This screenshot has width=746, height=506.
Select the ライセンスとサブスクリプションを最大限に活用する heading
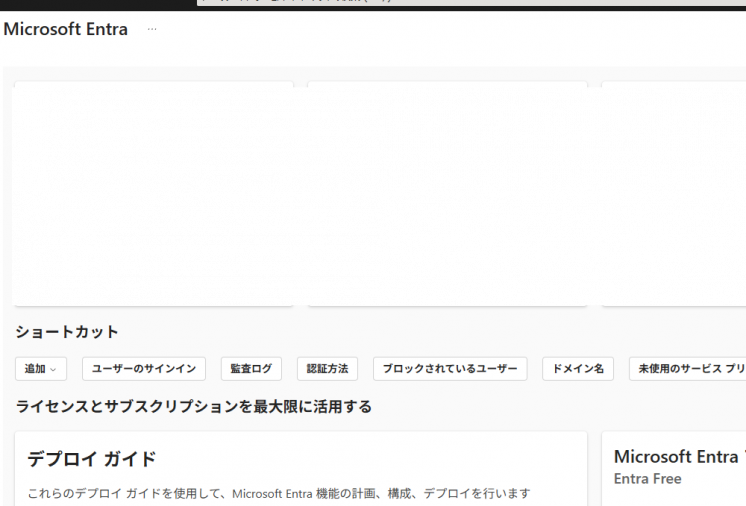(194, 406)
